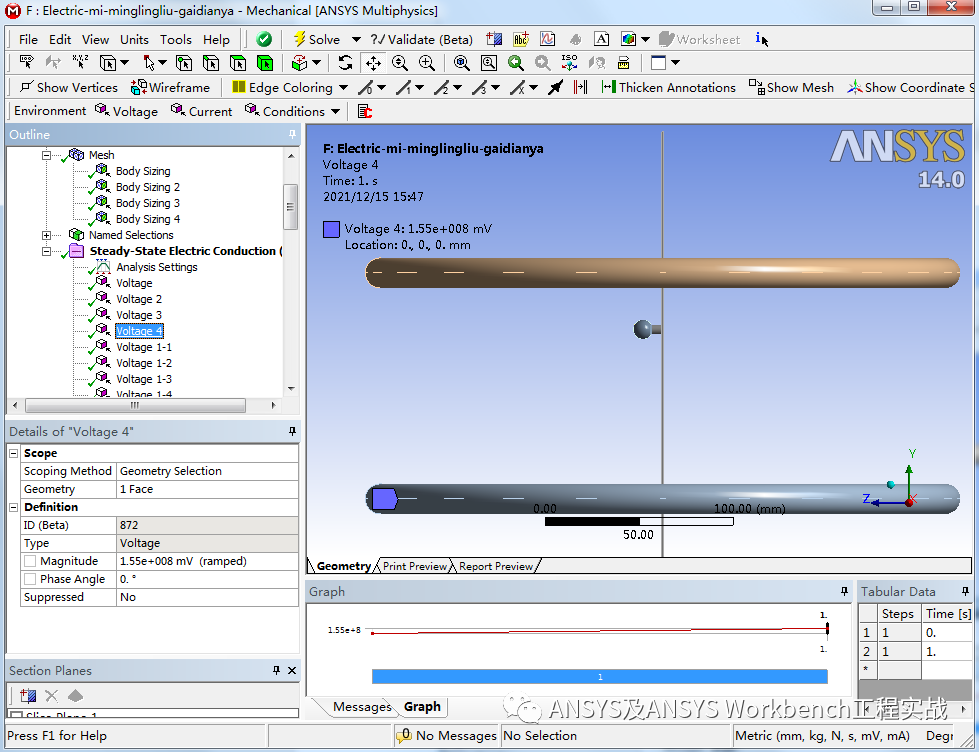This screenshot has height=752, width=979.
Task: Collapse the Steady-State Electric Conduction node
Action: [46, 251]
